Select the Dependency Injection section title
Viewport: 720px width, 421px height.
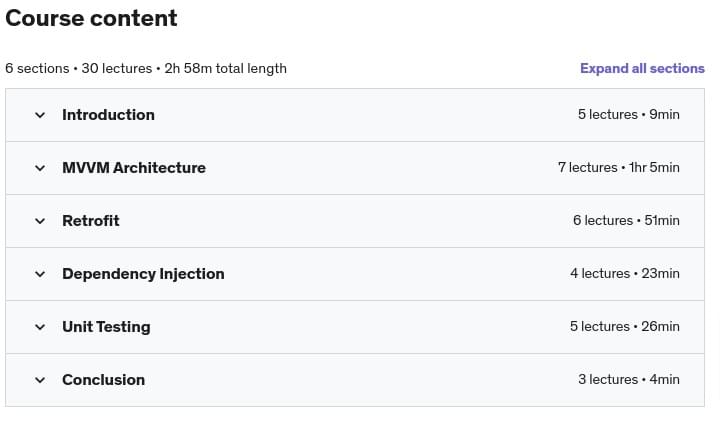(143, 274)
